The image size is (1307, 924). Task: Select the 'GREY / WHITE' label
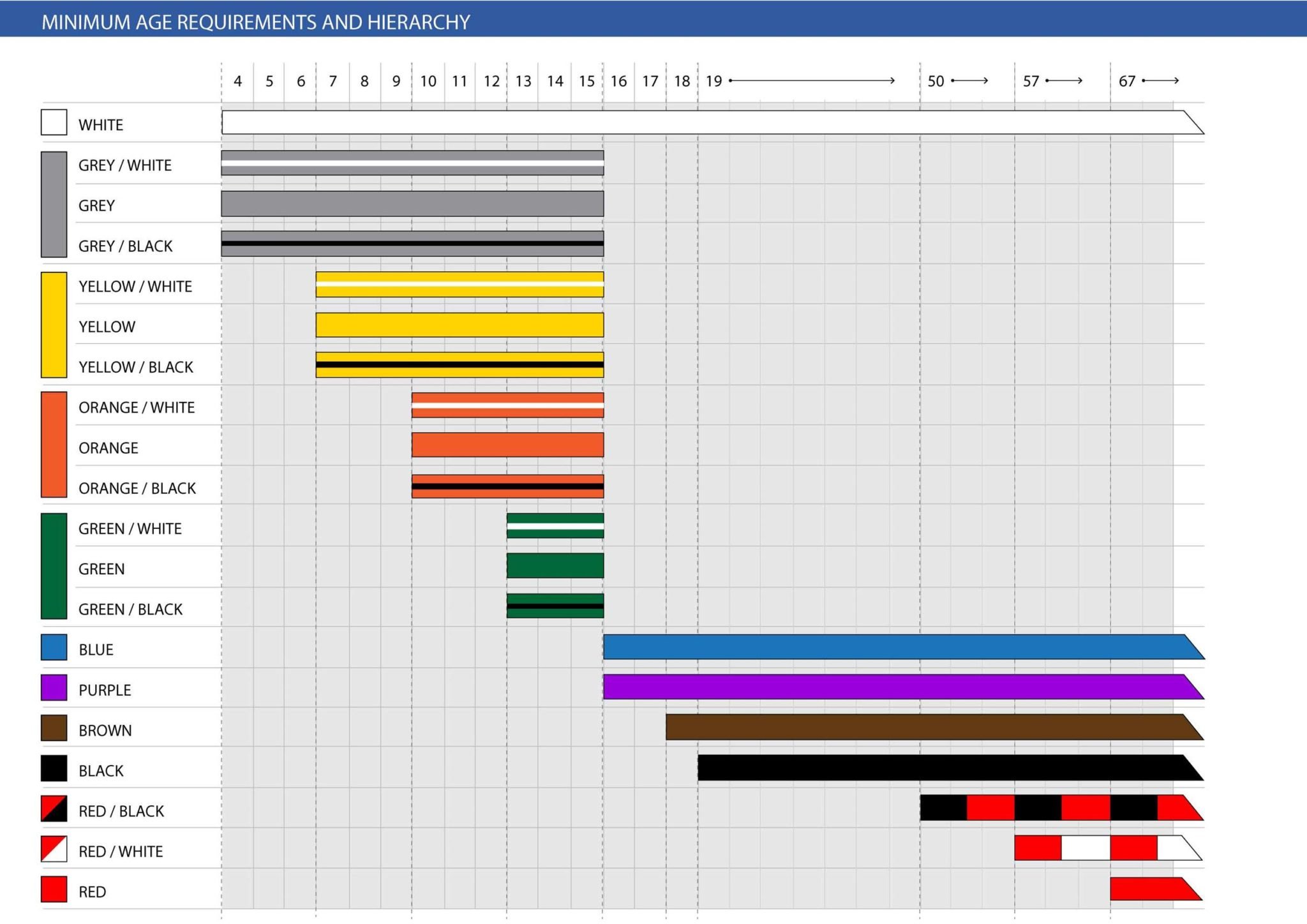point(125,165)
